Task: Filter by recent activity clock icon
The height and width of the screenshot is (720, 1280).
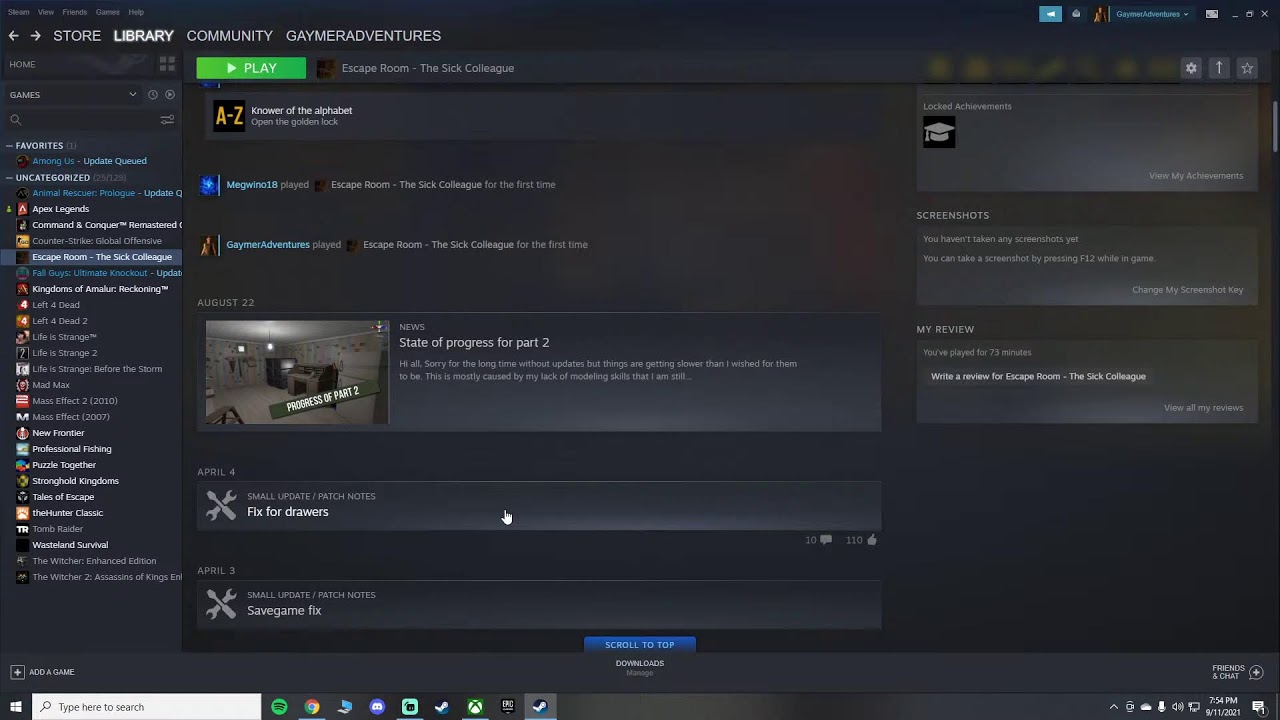Action: (x=153, y=95)
